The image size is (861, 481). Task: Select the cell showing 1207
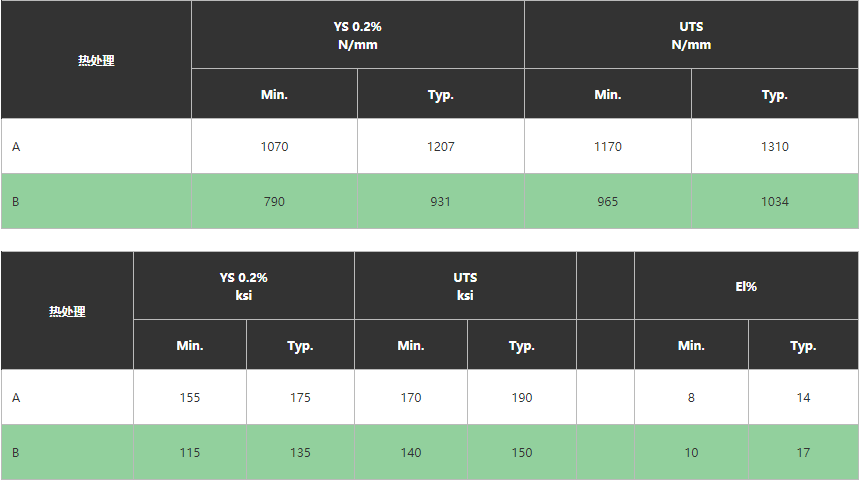(441, 147)
